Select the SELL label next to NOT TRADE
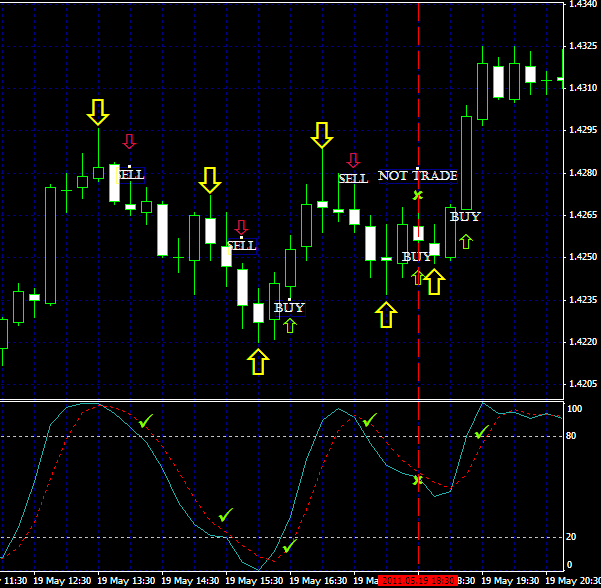The image size is (601, 588). (x=353, y=178)
